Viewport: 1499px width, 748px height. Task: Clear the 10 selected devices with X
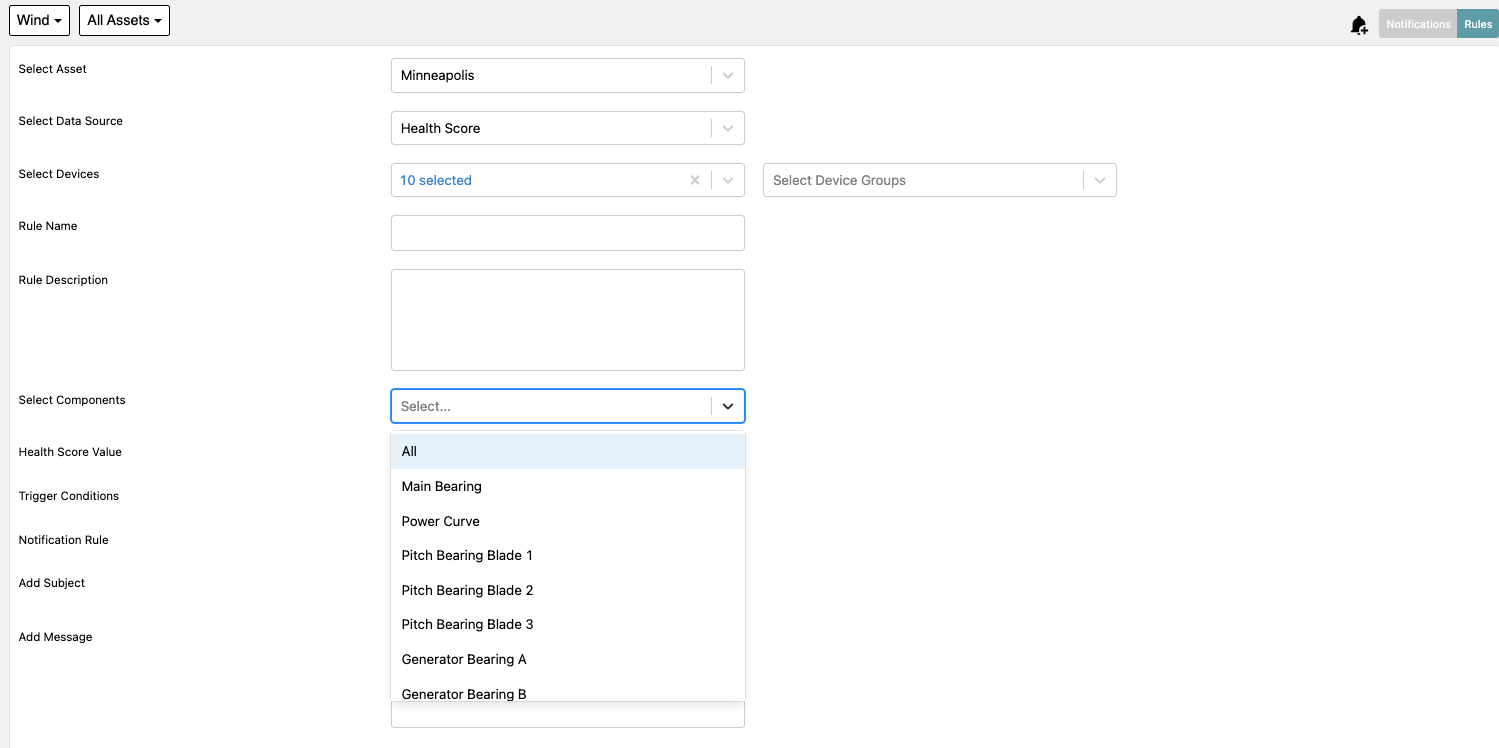pos(695,181)
